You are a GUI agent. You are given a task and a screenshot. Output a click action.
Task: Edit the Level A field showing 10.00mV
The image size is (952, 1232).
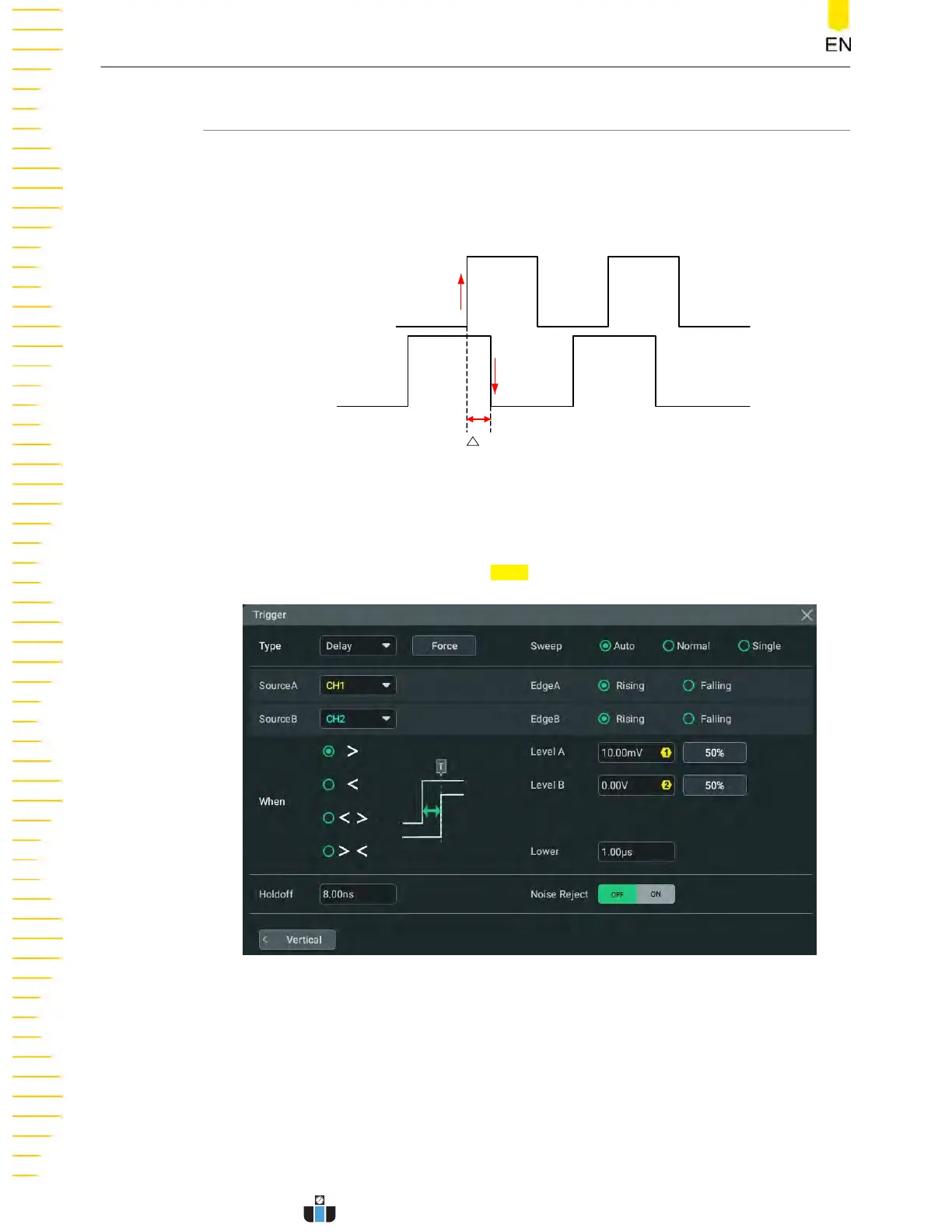[636, 752]
